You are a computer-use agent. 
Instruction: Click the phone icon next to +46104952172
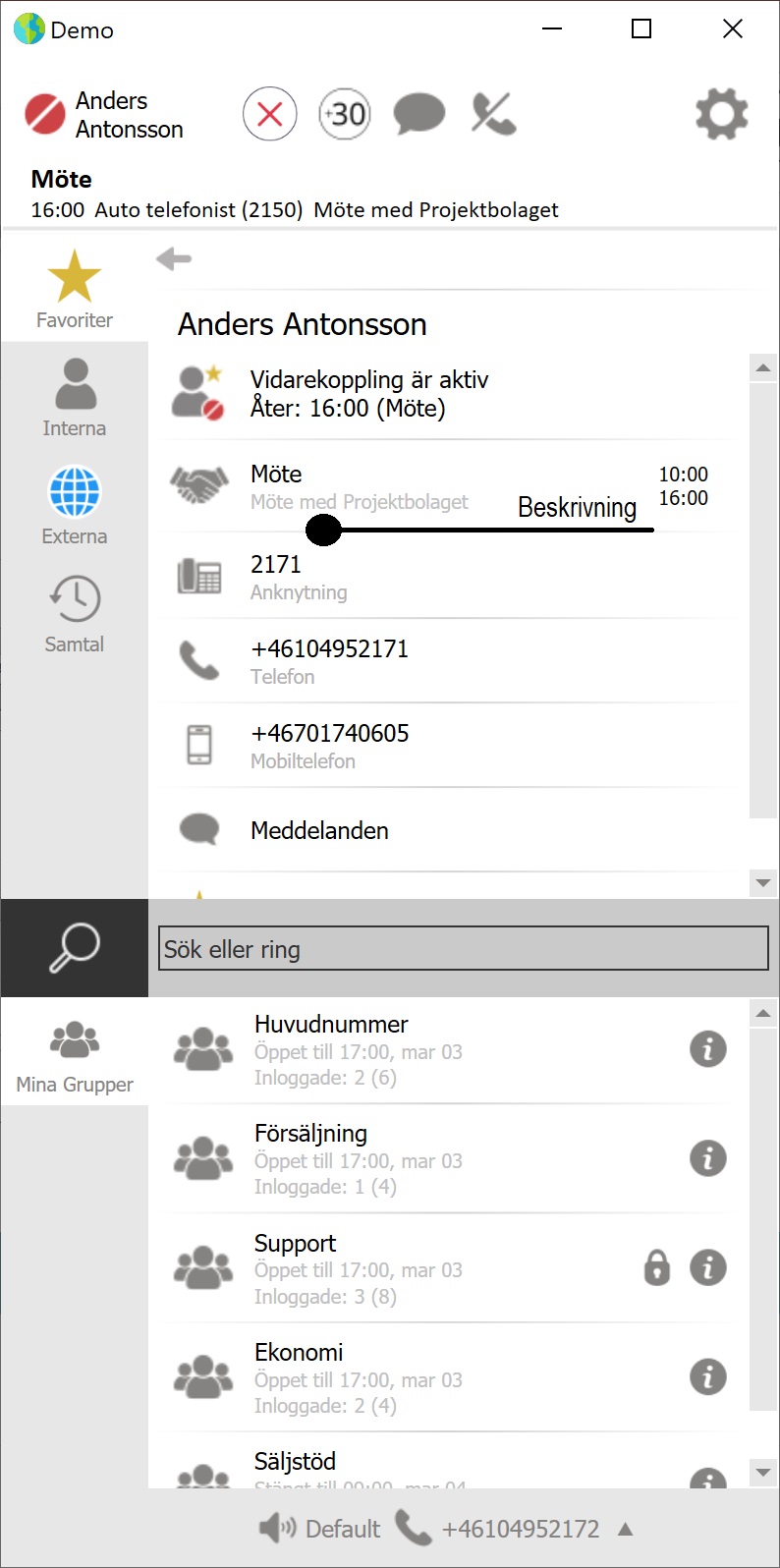point(413,1528)
